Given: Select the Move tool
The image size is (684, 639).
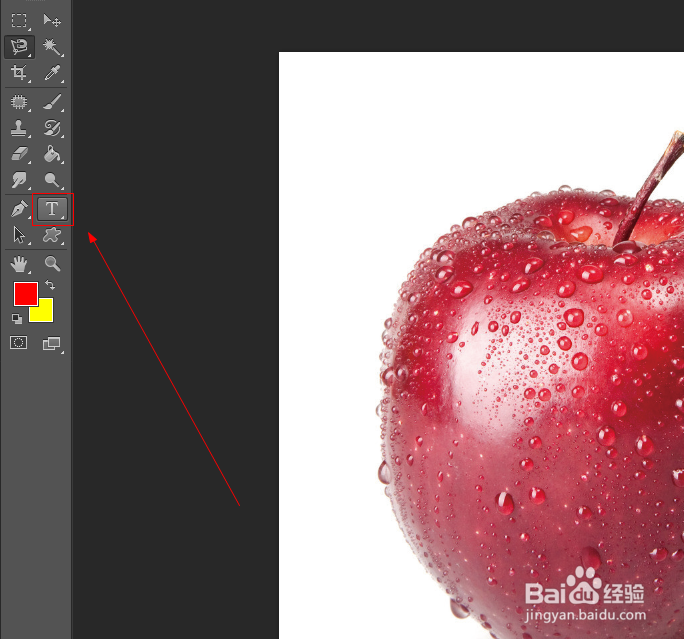Looking at the screenshot, I should [52, 21].
